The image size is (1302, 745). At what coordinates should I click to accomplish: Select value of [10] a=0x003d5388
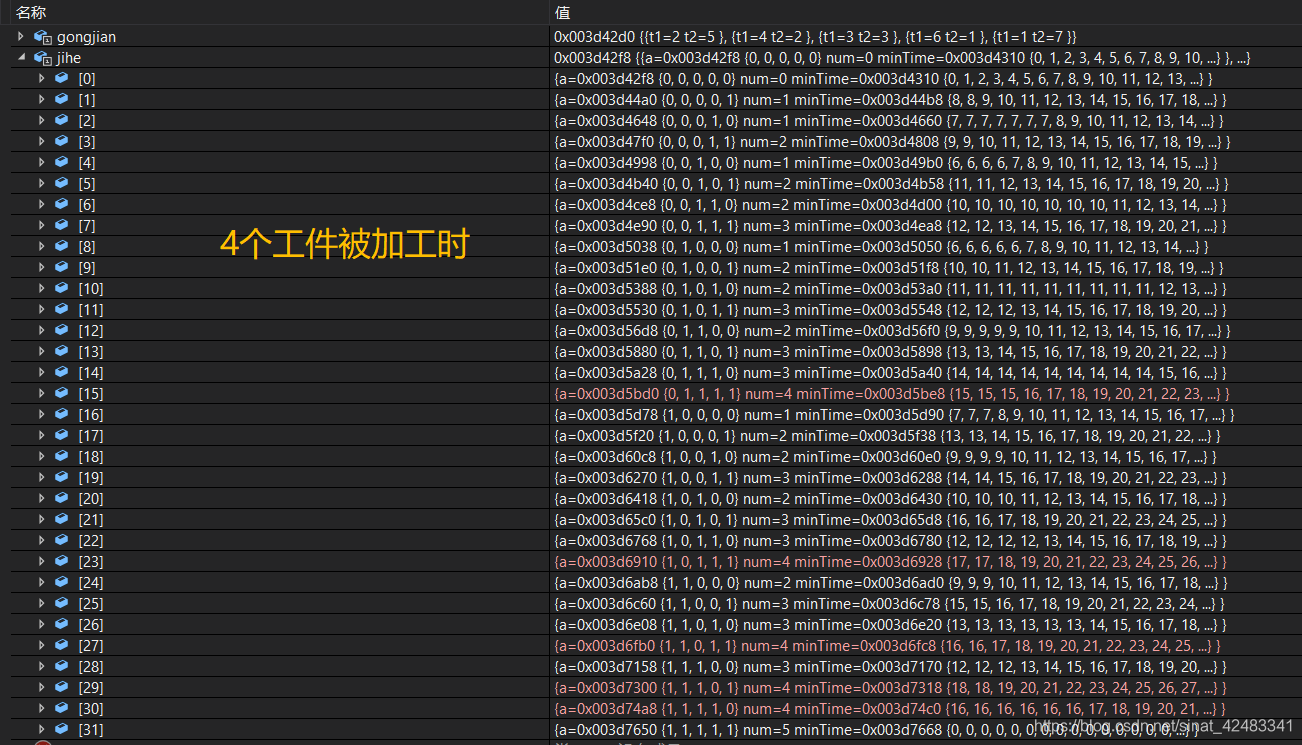coord(891,288)
